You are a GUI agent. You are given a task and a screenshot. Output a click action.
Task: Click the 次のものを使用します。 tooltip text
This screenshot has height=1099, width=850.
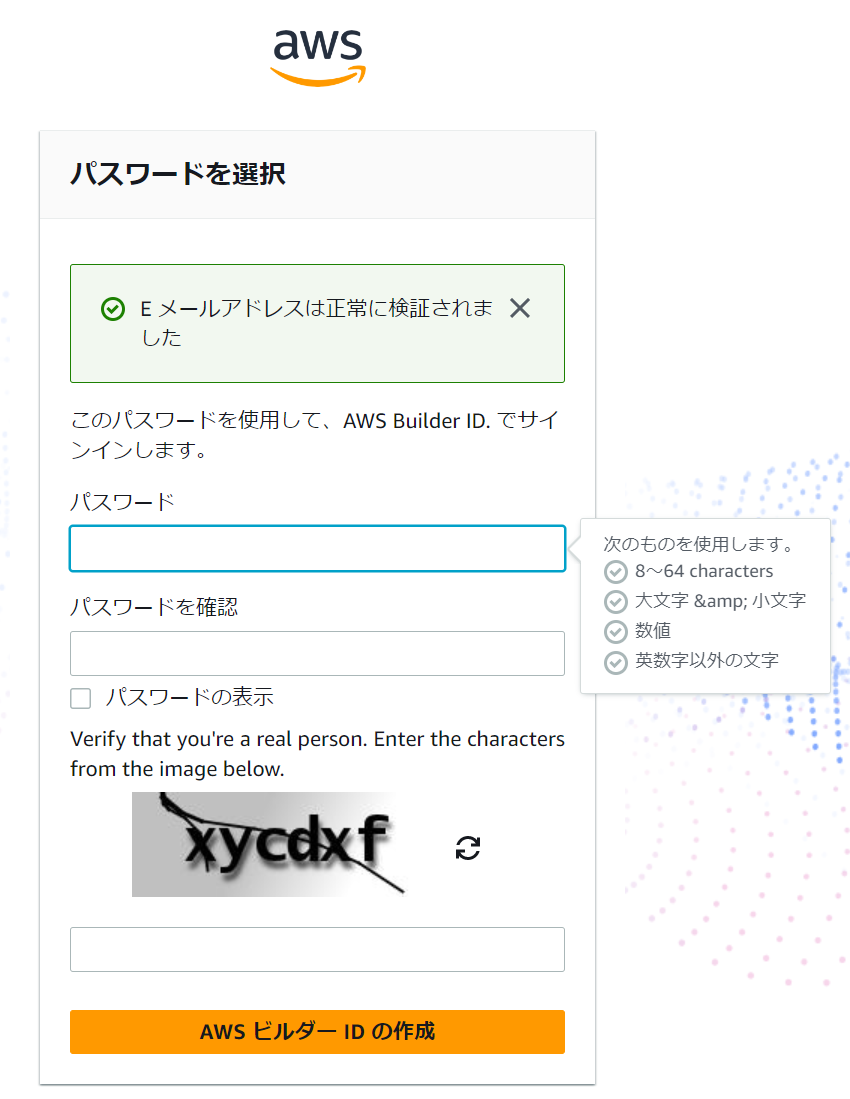click(699, 544)
